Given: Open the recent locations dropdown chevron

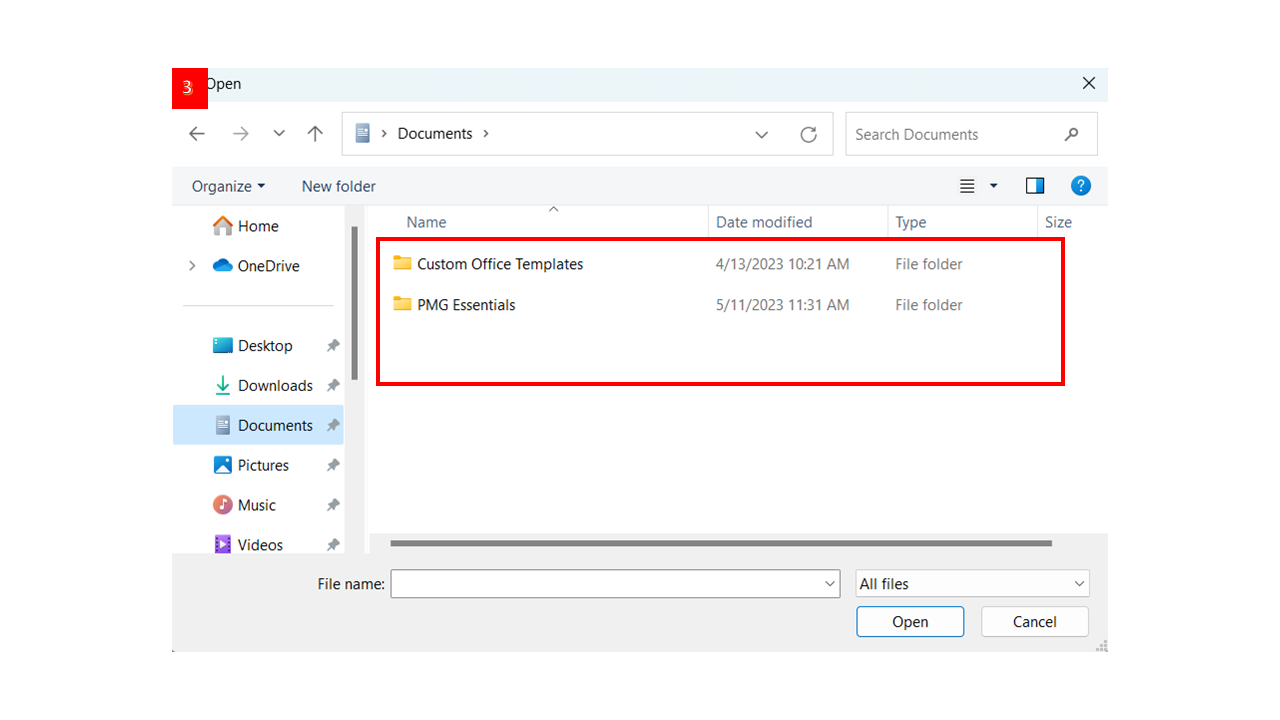Looking at the screenshot, I should pyautogui.click(x=279, y=134).
